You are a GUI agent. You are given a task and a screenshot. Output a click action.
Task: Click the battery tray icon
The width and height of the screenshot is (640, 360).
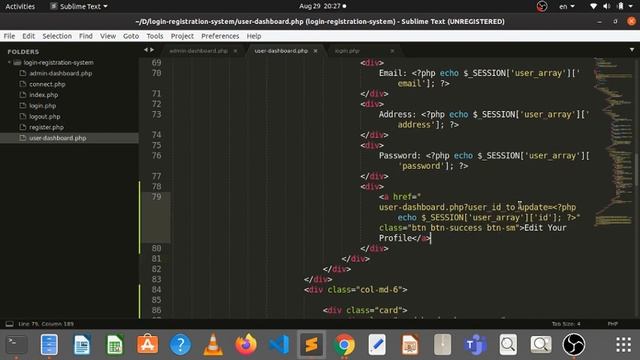(620, 6)
